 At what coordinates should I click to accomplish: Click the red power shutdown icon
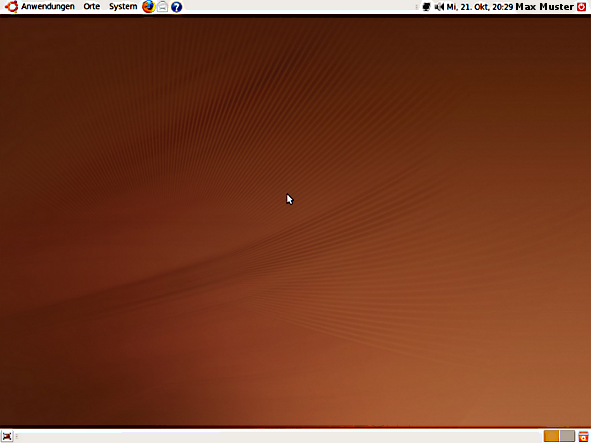[582, 7]
